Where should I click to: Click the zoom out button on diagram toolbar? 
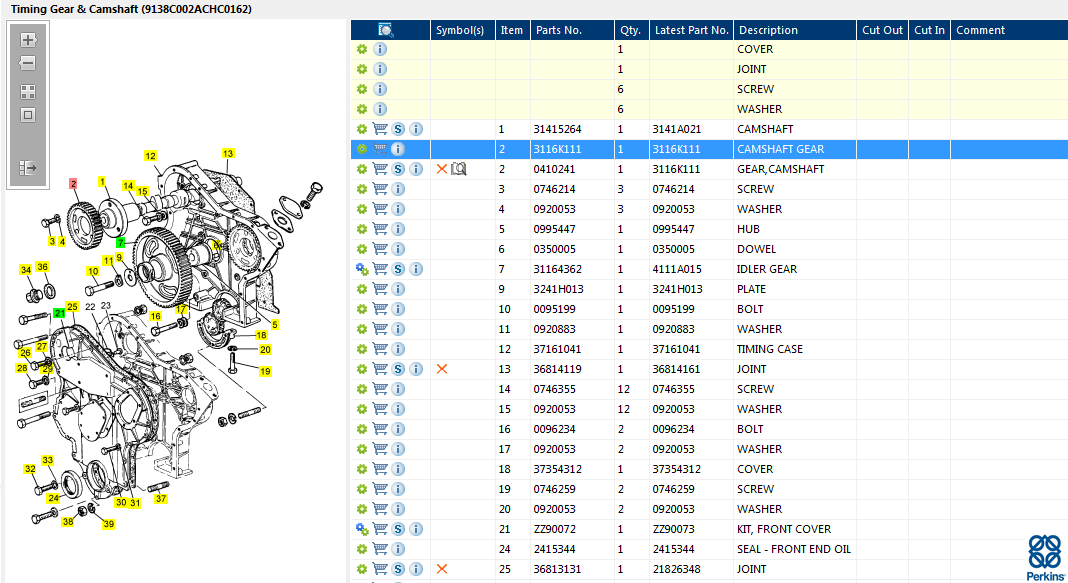(28, 63)
